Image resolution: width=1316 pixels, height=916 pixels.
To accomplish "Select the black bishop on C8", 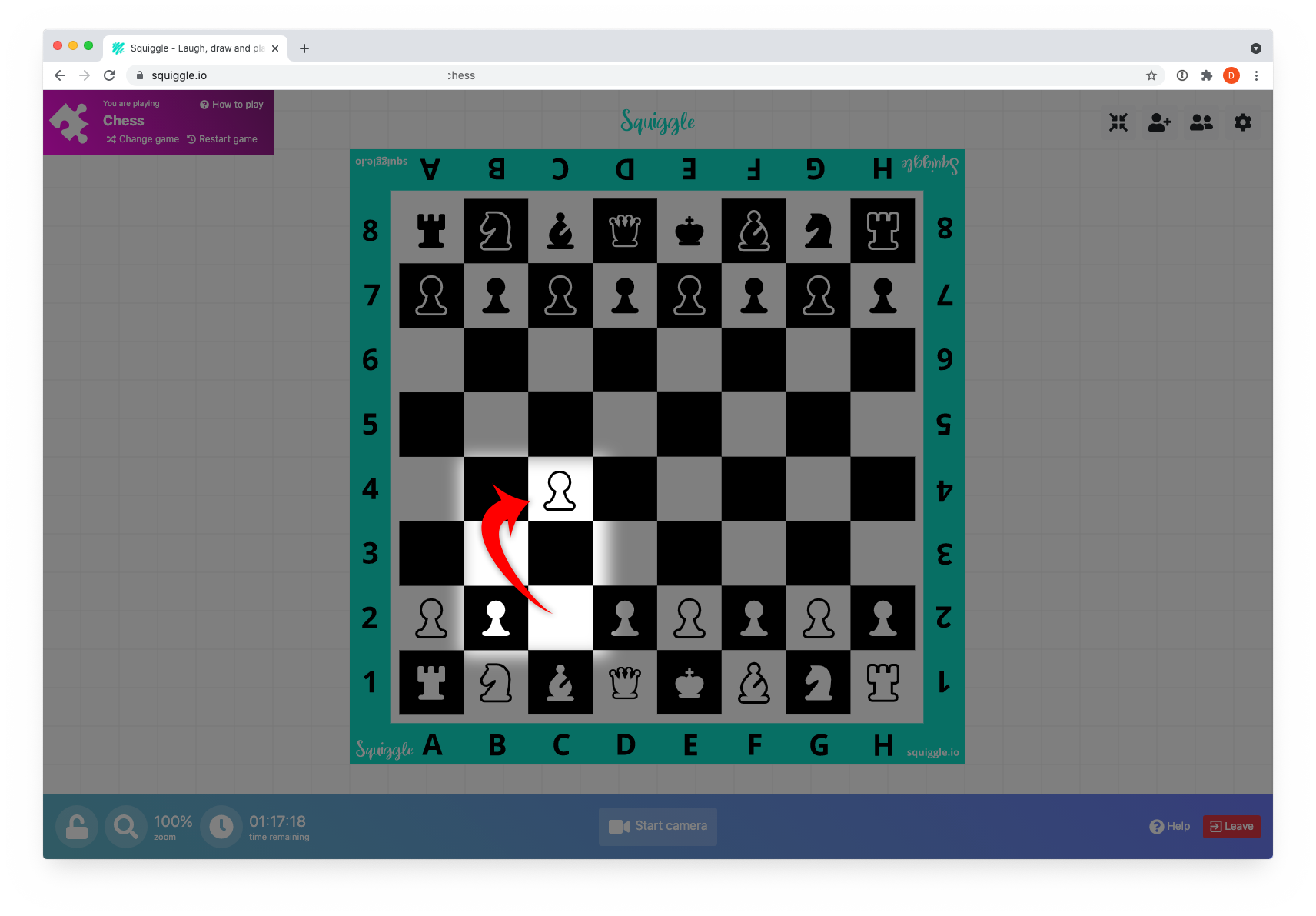I will 560,231.
